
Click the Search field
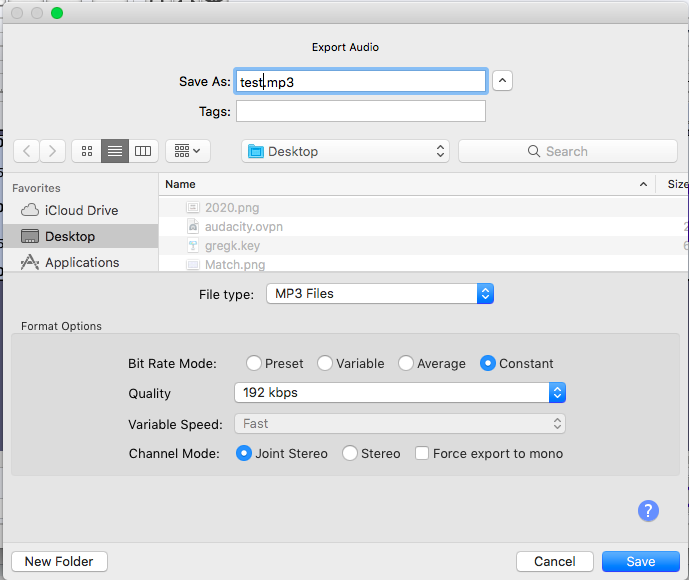click(568, 151)
